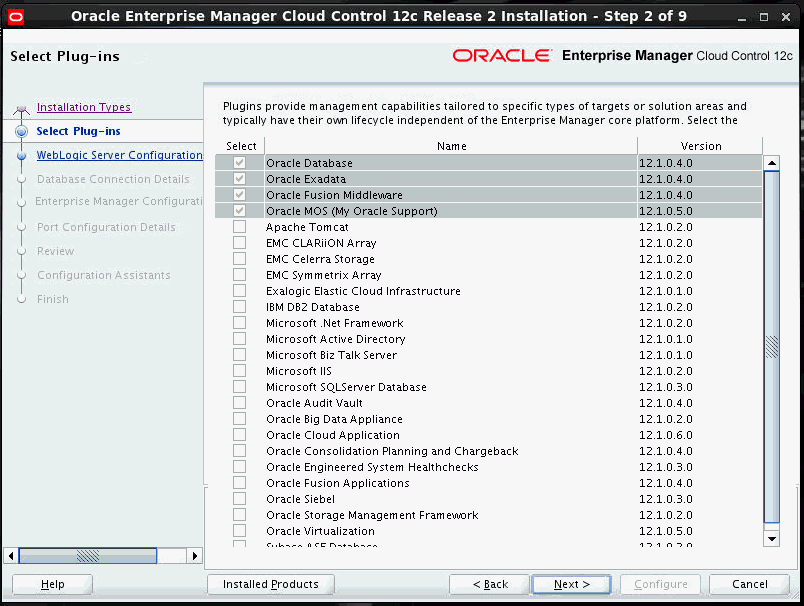The height and width of the screenshot is (606, 804).
Task: Click version 12.1.0.3.0 of Microsoft SQLServer Database
Action: pos(666,387)
